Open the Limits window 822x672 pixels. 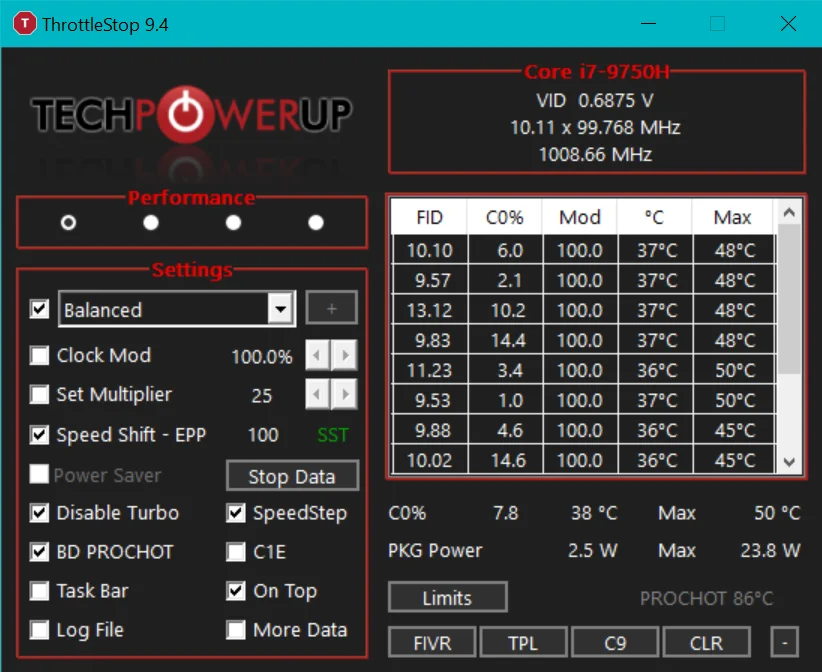[x=448, y=598]
